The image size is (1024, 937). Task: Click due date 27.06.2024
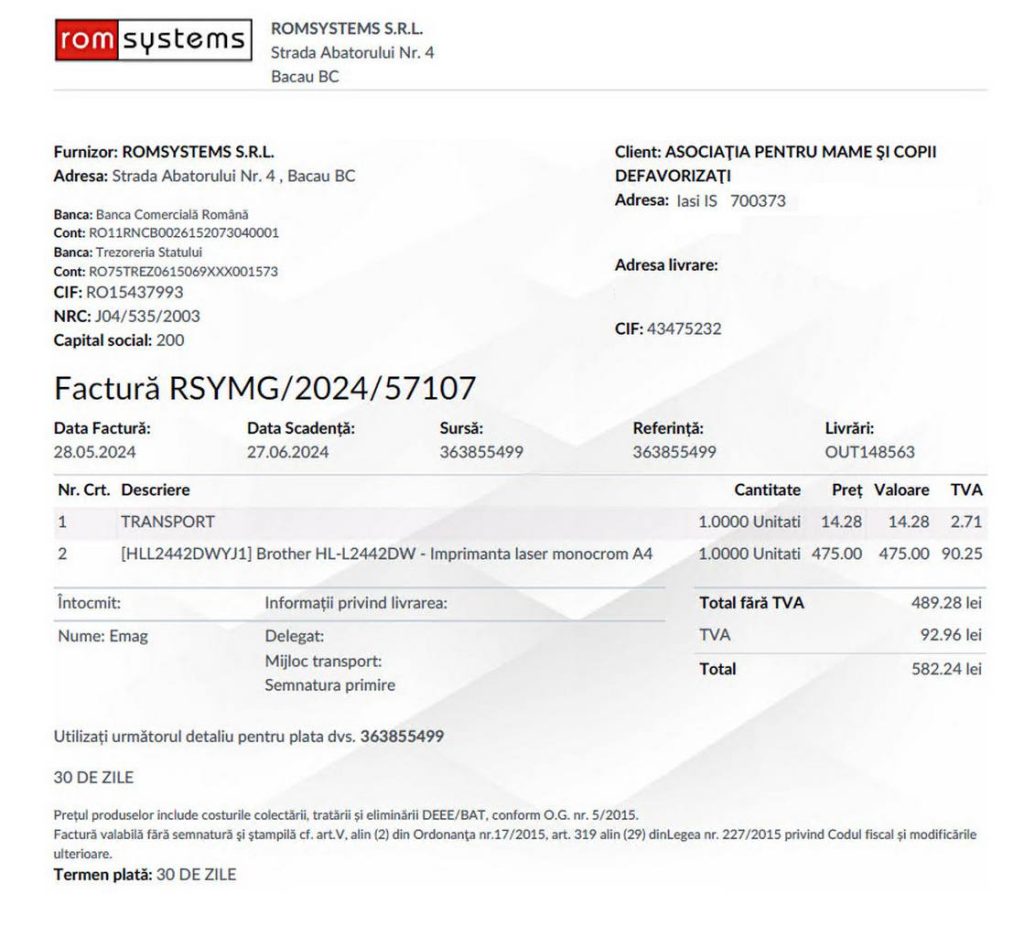(288, 452)
